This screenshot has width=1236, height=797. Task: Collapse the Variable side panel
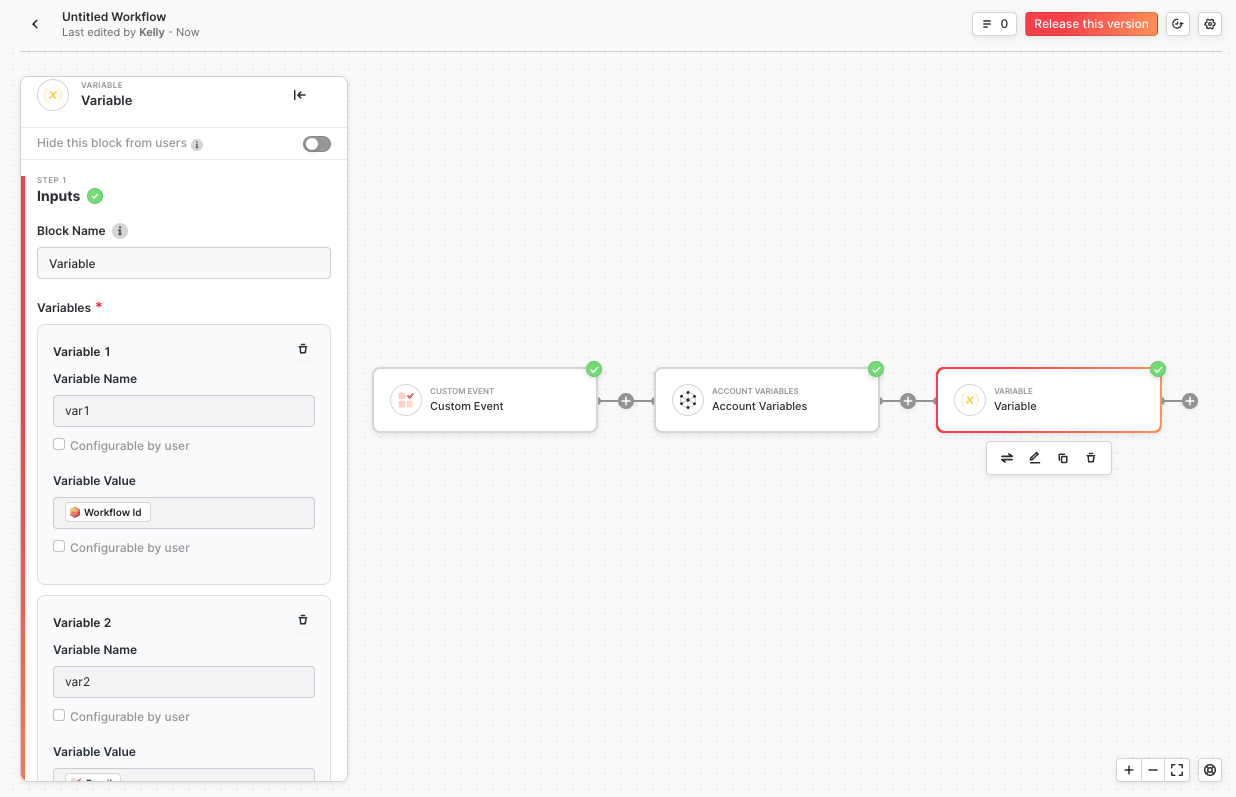[x=299, y=95]
